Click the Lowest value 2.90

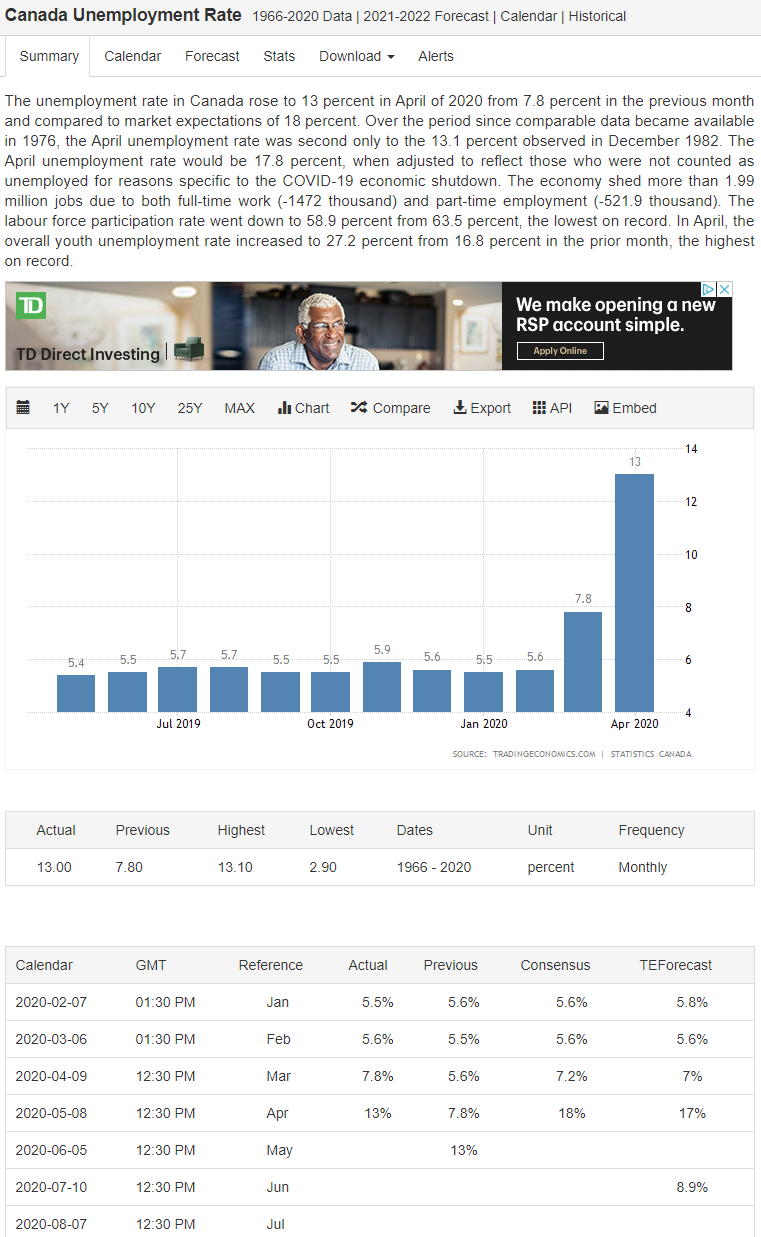323,867
